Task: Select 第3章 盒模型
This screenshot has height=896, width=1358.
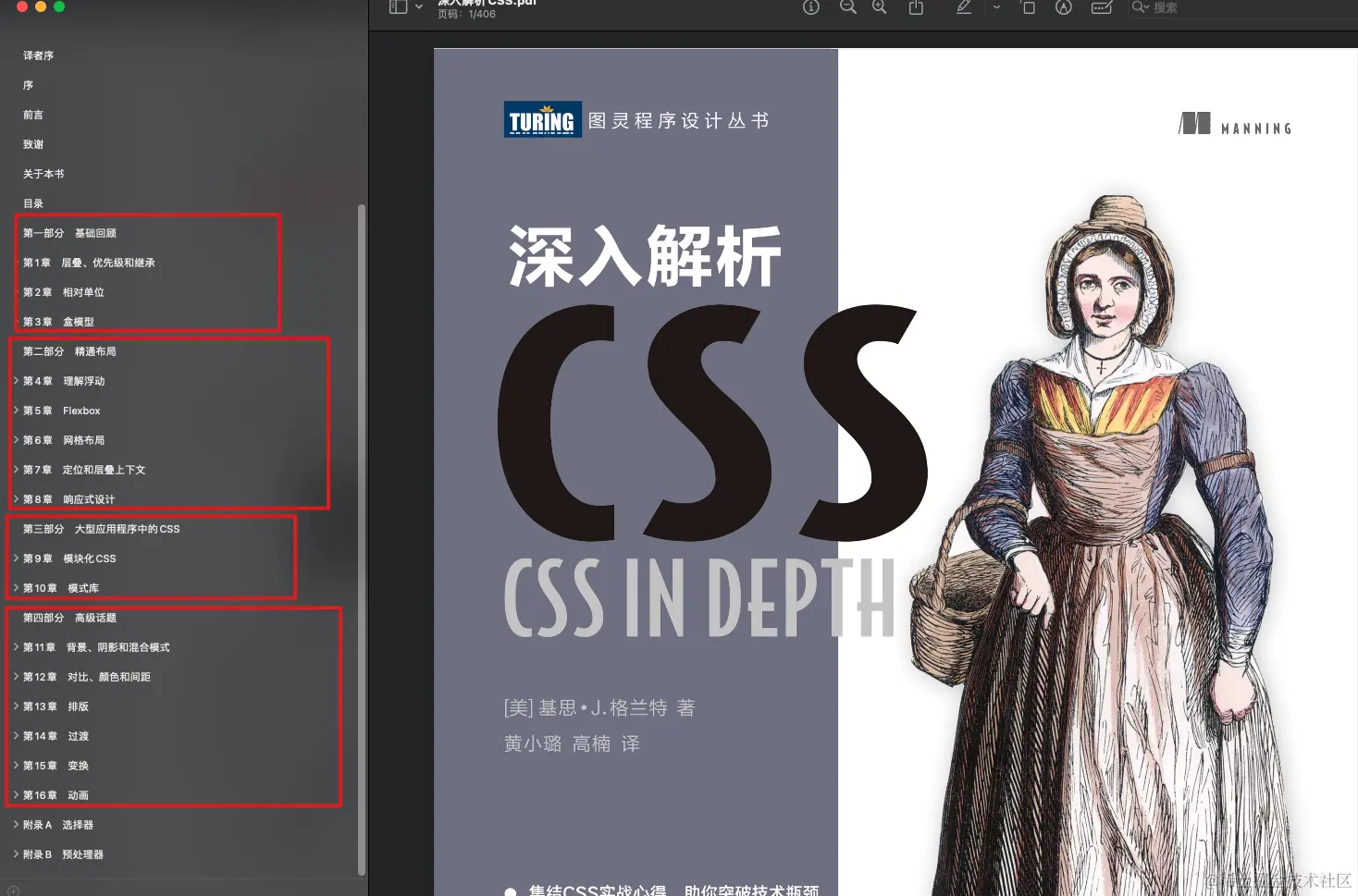Action: [58, 322]
